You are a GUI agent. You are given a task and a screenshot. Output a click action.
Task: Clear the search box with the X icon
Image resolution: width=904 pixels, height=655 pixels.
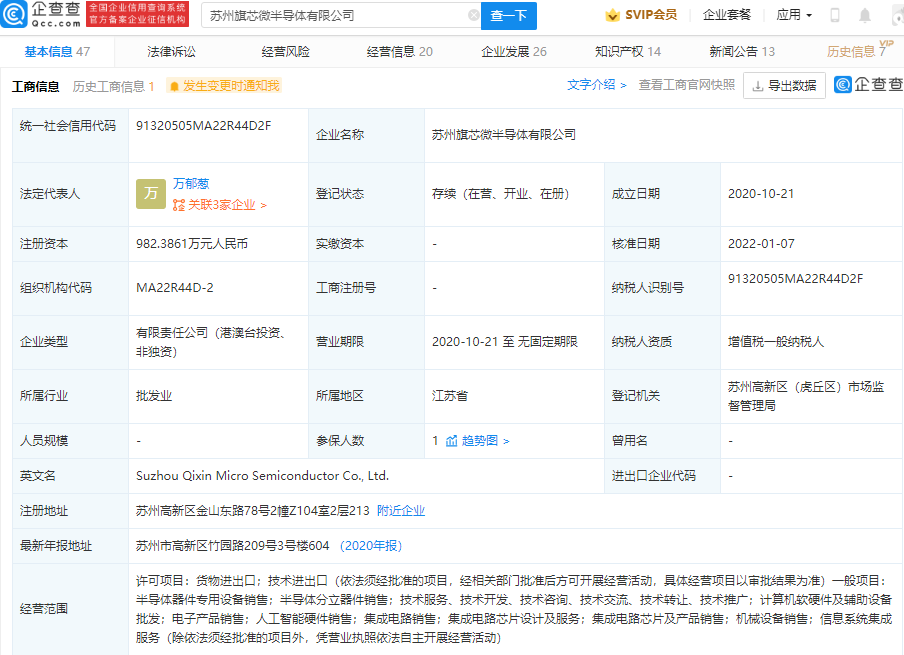(474, 15)
